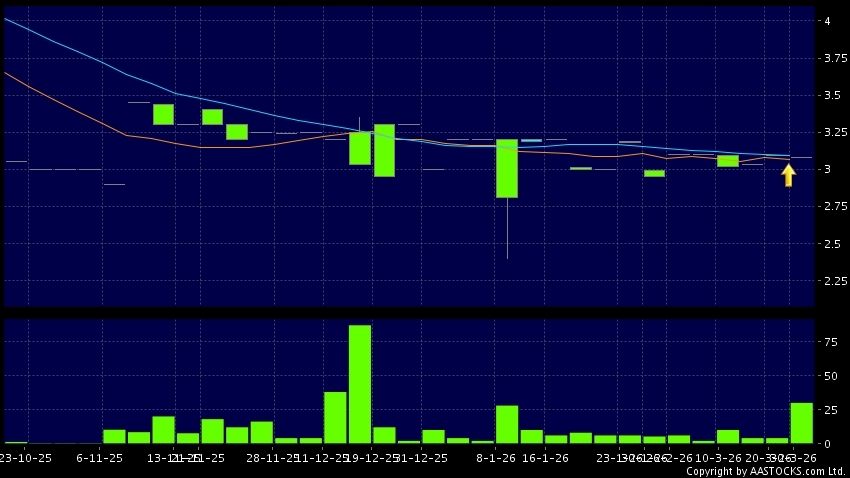Click the large green candle above the 8-1-26 label

tap(507, 168)
